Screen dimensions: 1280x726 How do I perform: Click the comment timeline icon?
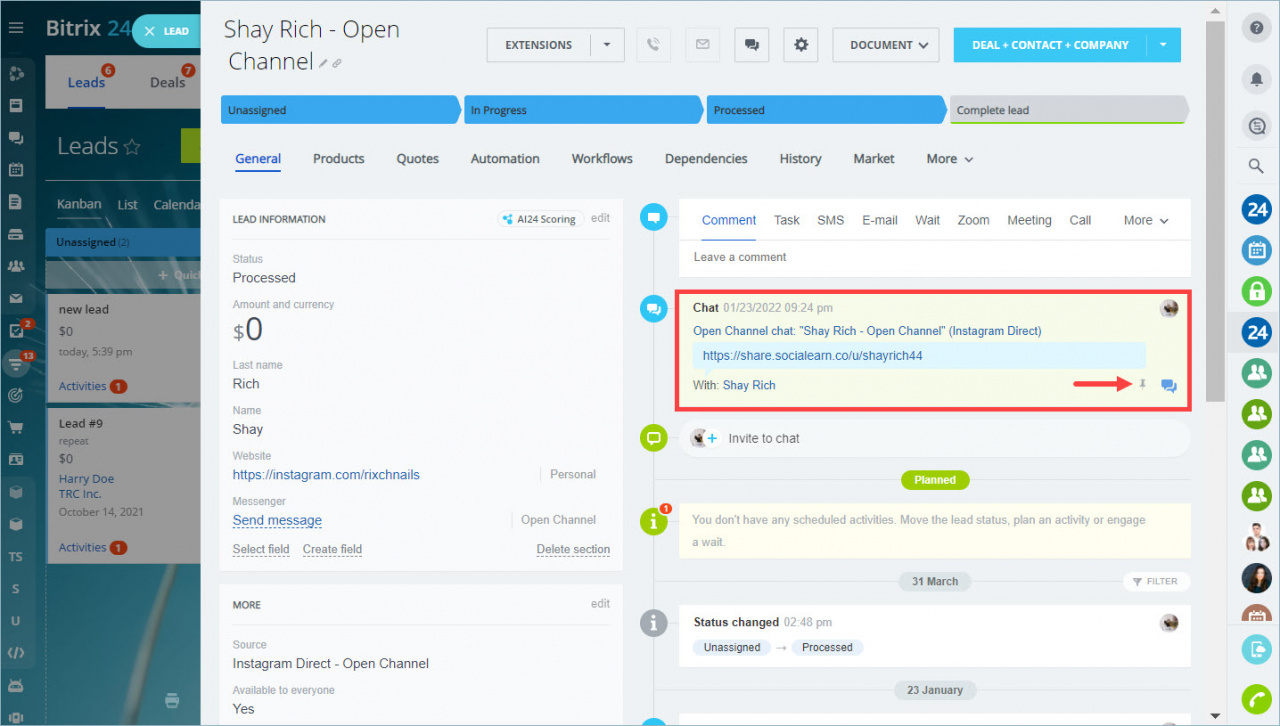(x=654, y=216)
